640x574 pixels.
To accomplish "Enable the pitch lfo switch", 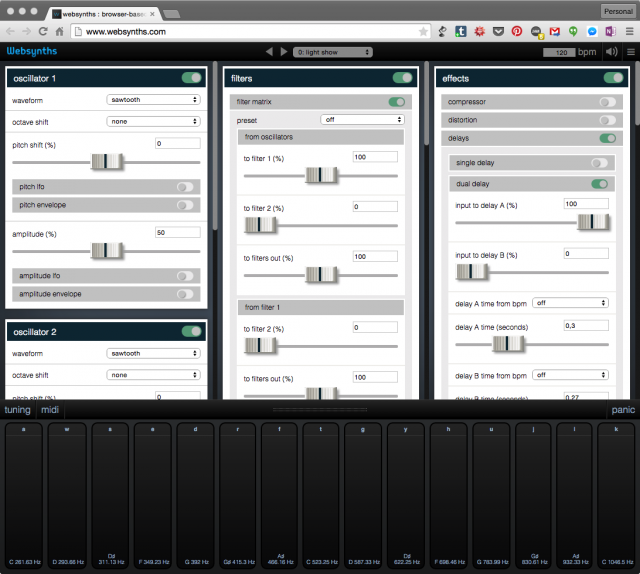I will tap(185, 186).
